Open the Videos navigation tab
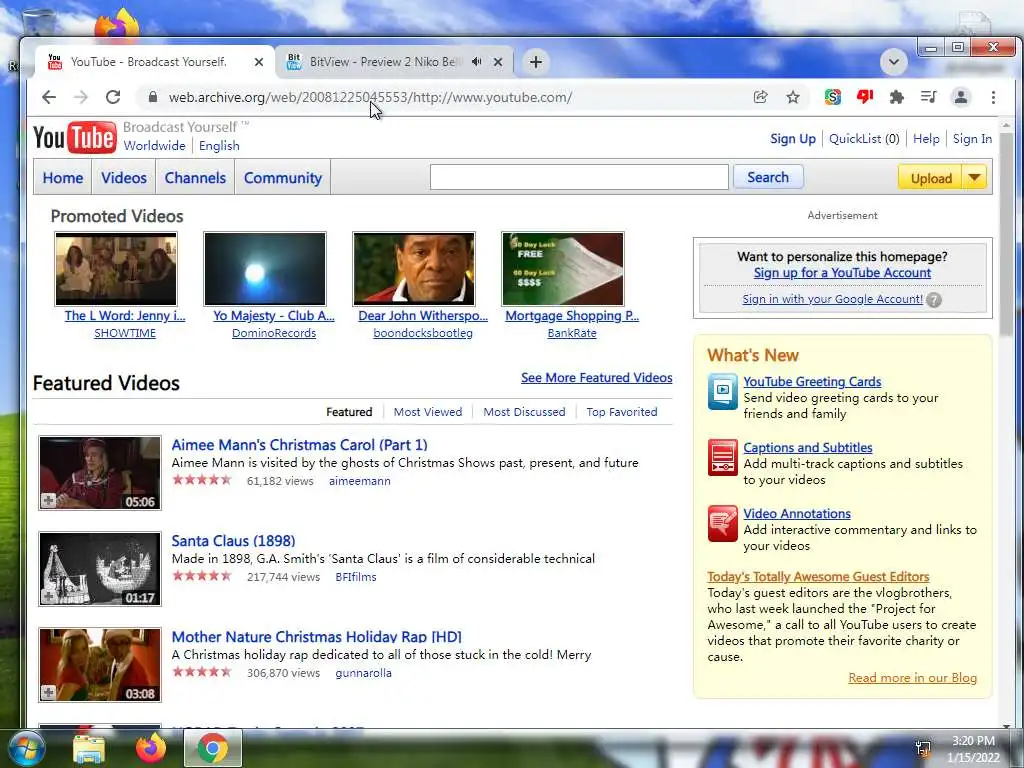The height and width of the screenshot is (768, 1024). (x=123, y=178)
